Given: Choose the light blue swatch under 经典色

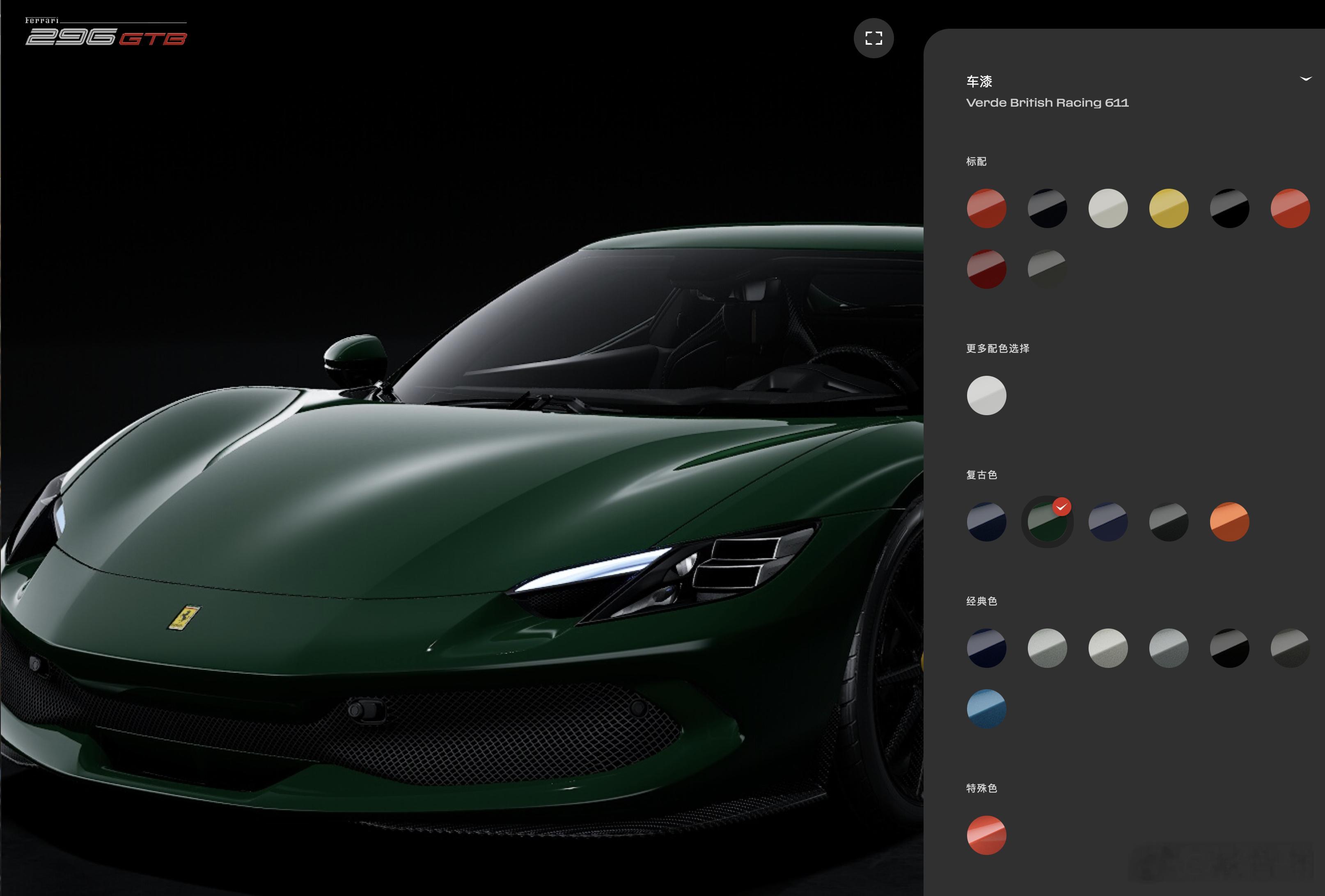Looking at the screenshot, I should pos(986,709).
